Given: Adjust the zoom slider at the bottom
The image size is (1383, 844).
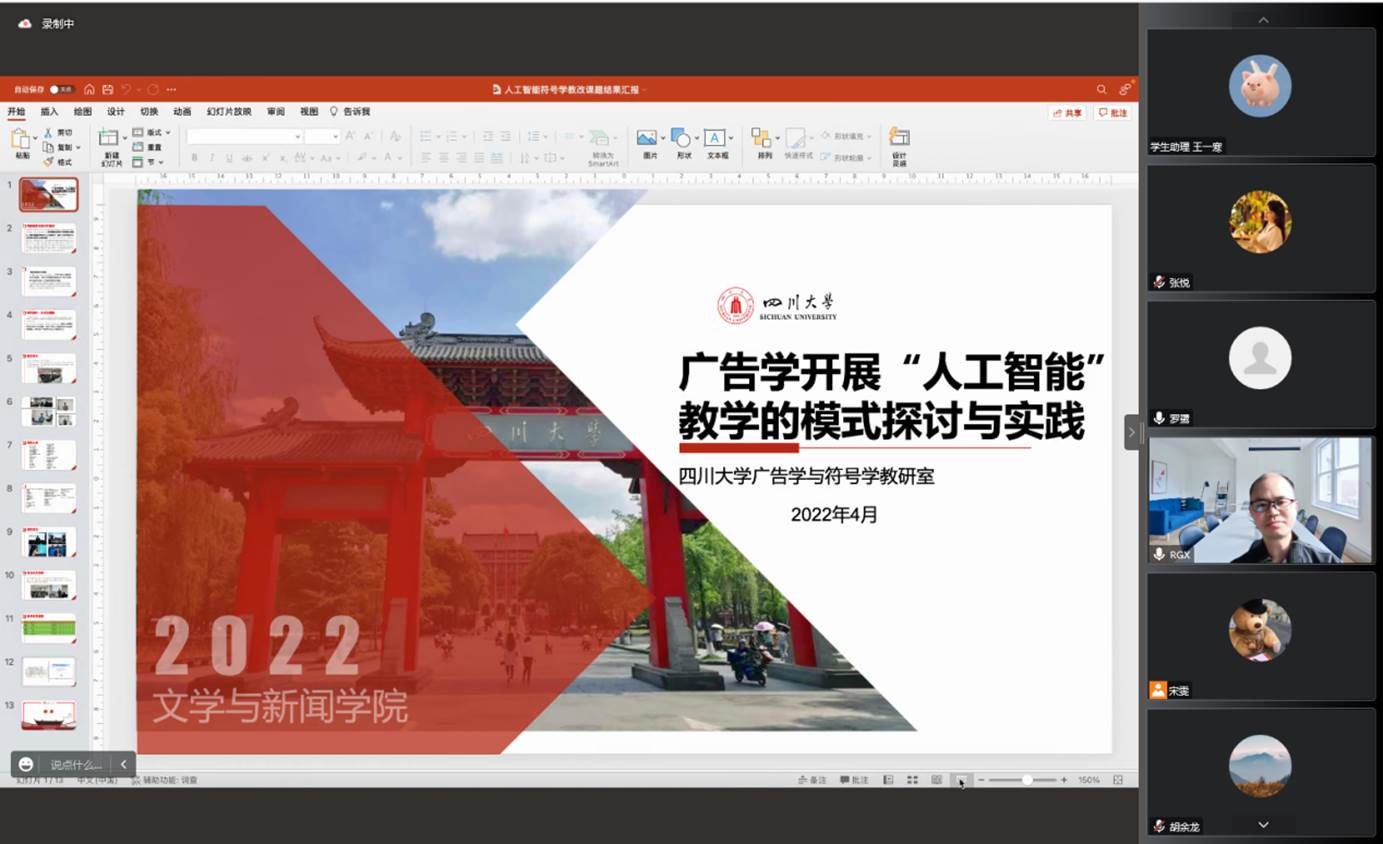Looking at the screenshot, I should (x=1028, y=779).
